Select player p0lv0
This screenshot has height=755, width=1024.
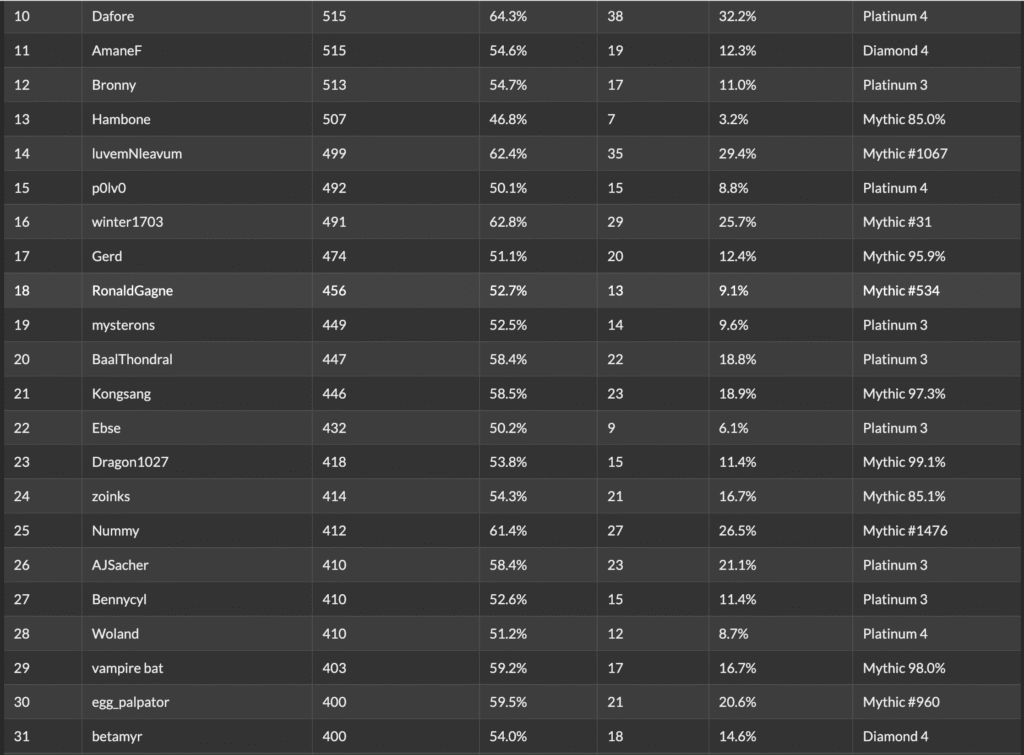pyautogui.click(x=109, y=188)
